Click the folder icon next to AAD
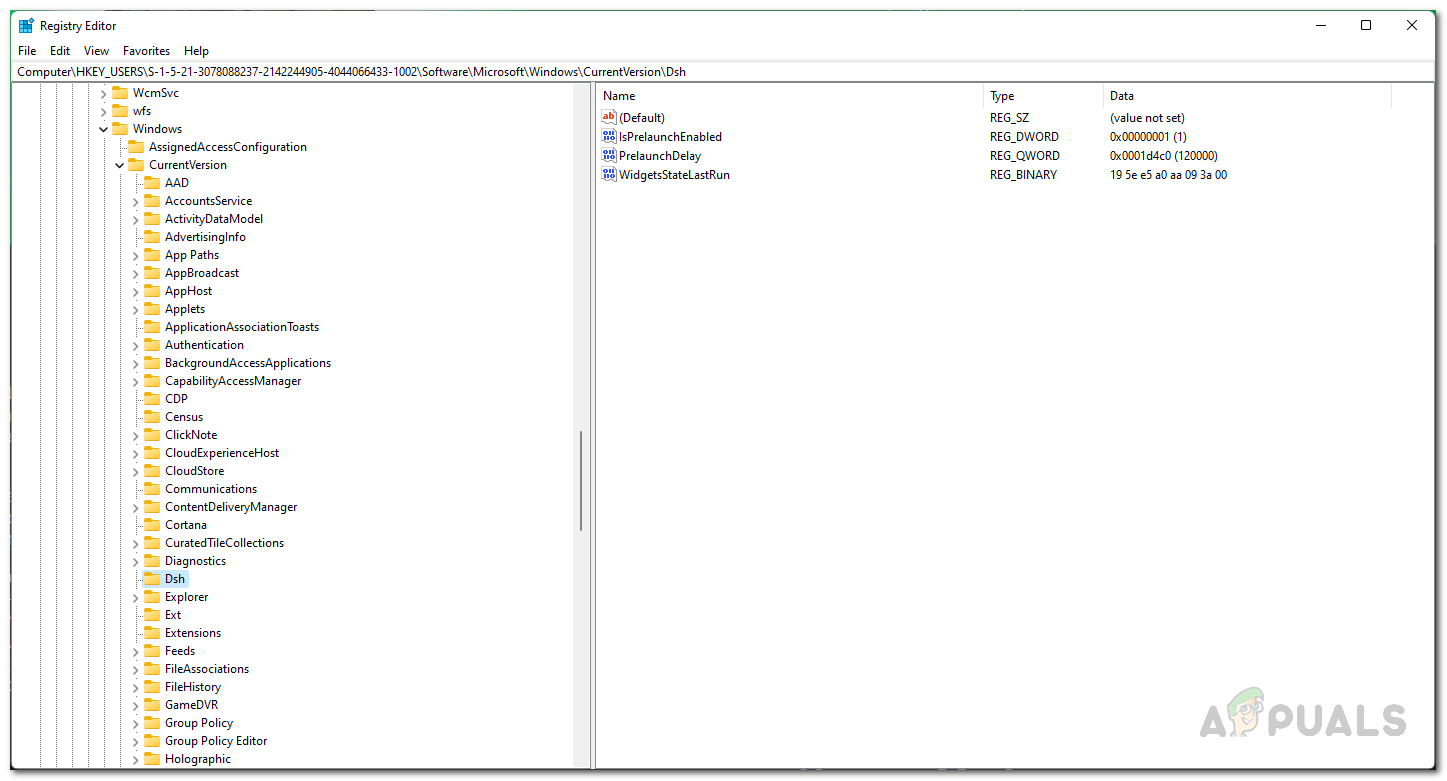Viewport: 1447px width, 781px height. (x=152, y=183)
